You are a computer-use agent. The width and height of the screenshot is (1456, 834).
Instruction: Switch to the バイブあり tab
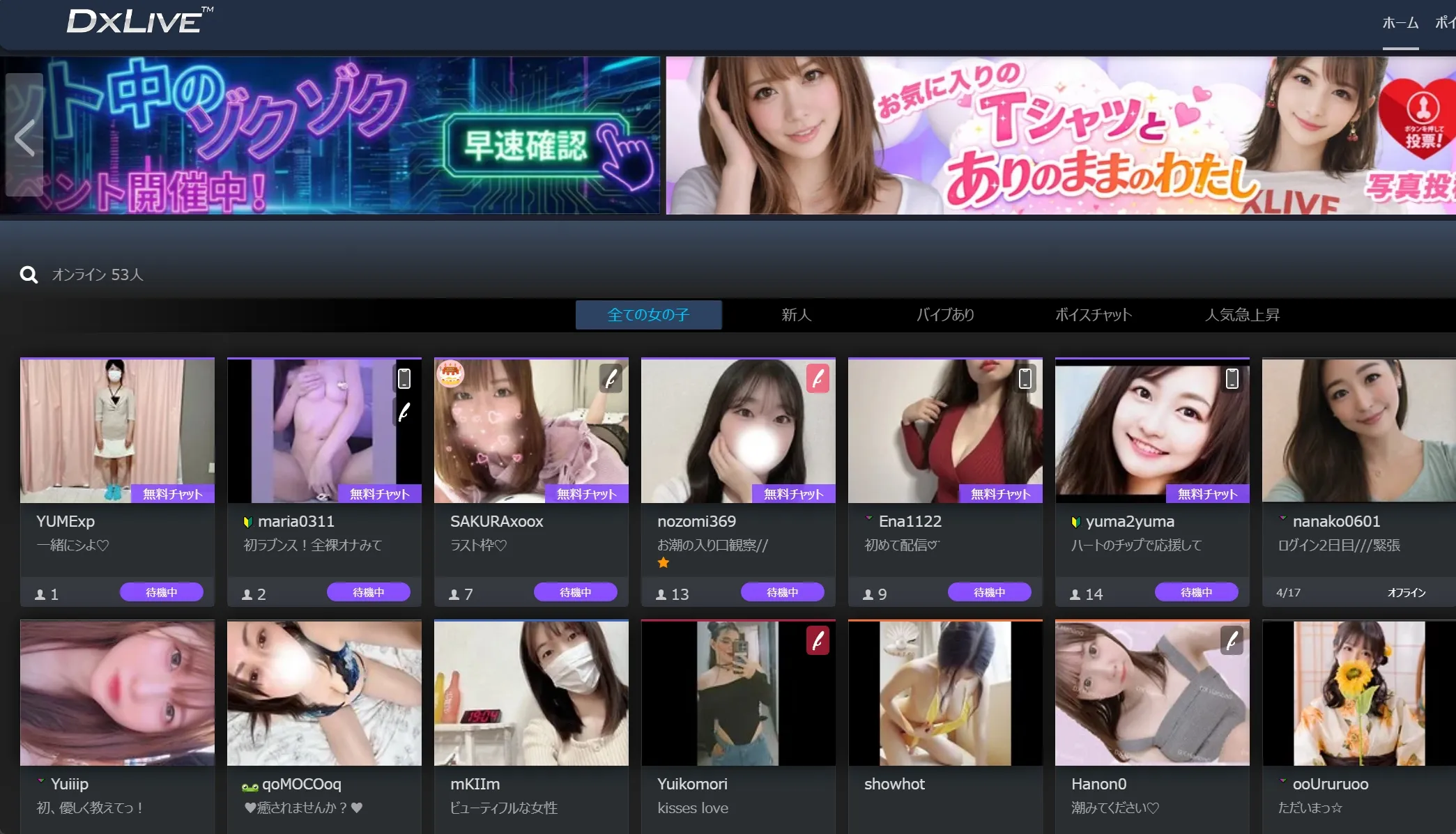(945, 315)
